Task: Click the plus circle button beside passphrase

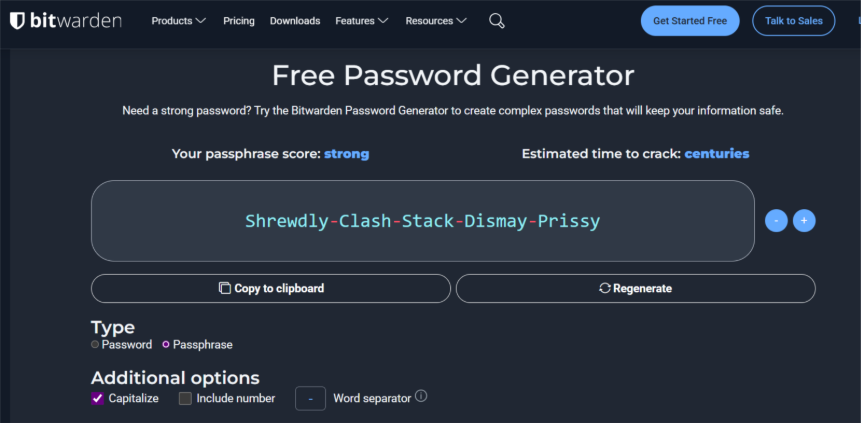Action: [x=804, y=221]
